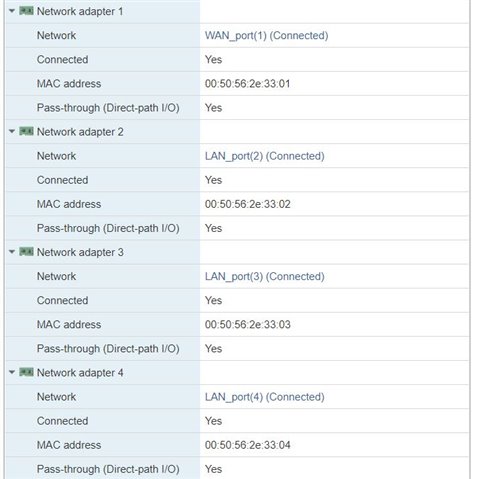478x479 pixels.
Task: Click MAC address 00:50:56:2e:33:01 value
Action: point(247,83)
